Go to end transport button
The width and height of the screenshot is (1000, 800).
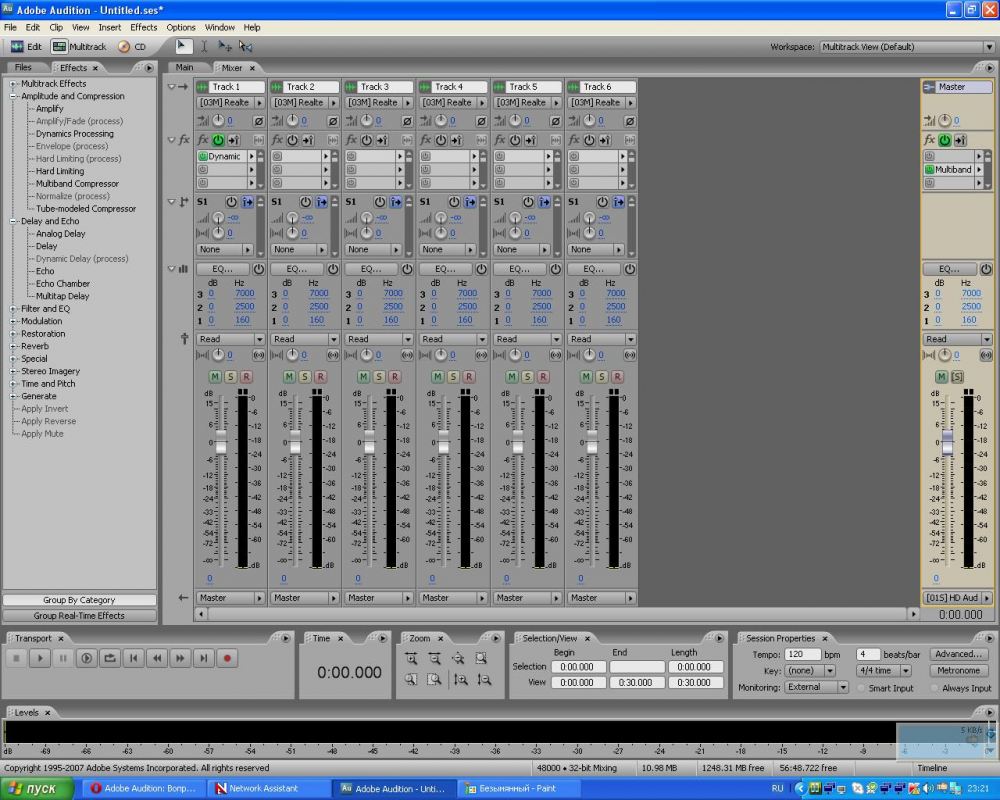[203, 658]
